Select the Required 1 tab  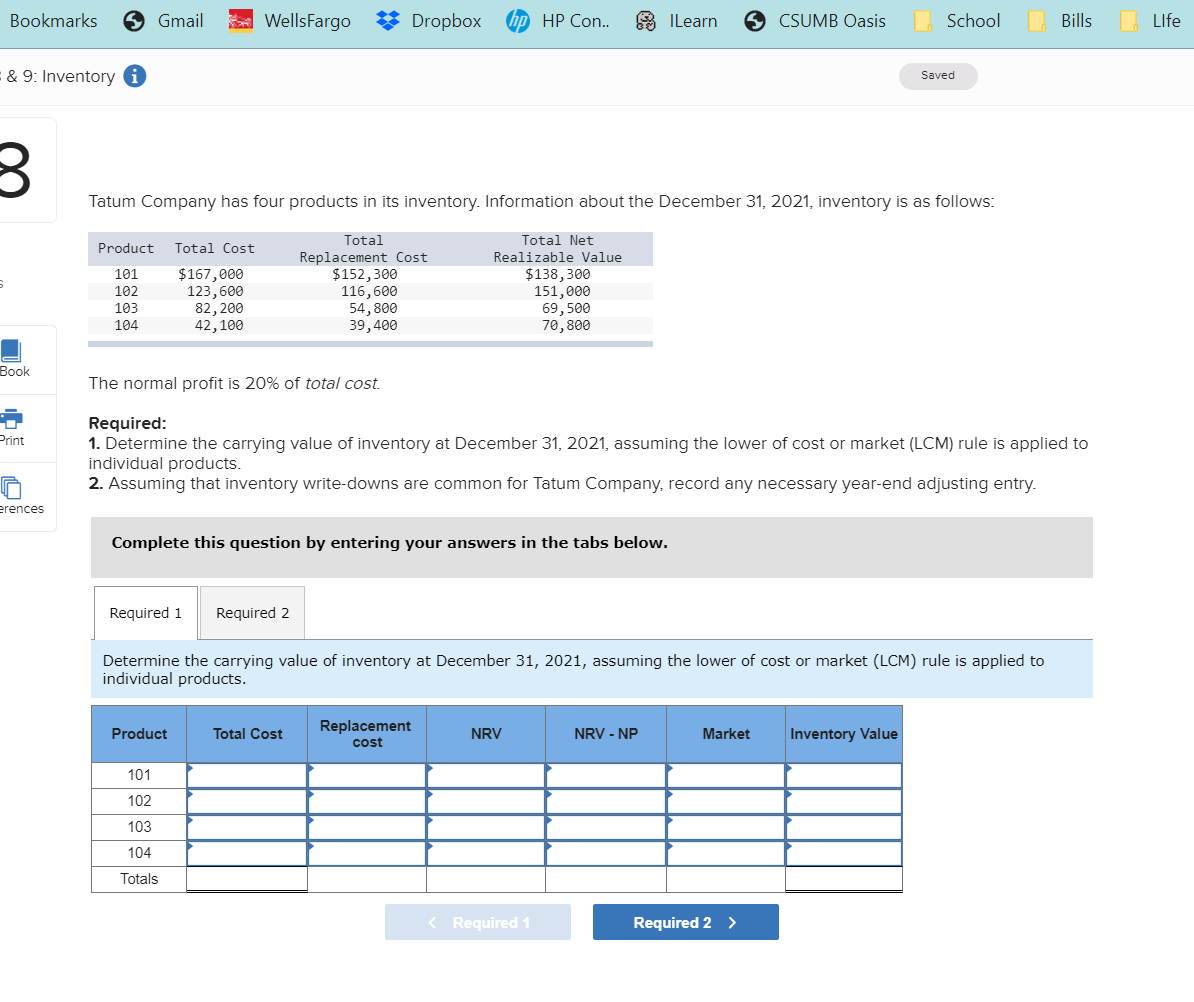(x=145, y=612)
